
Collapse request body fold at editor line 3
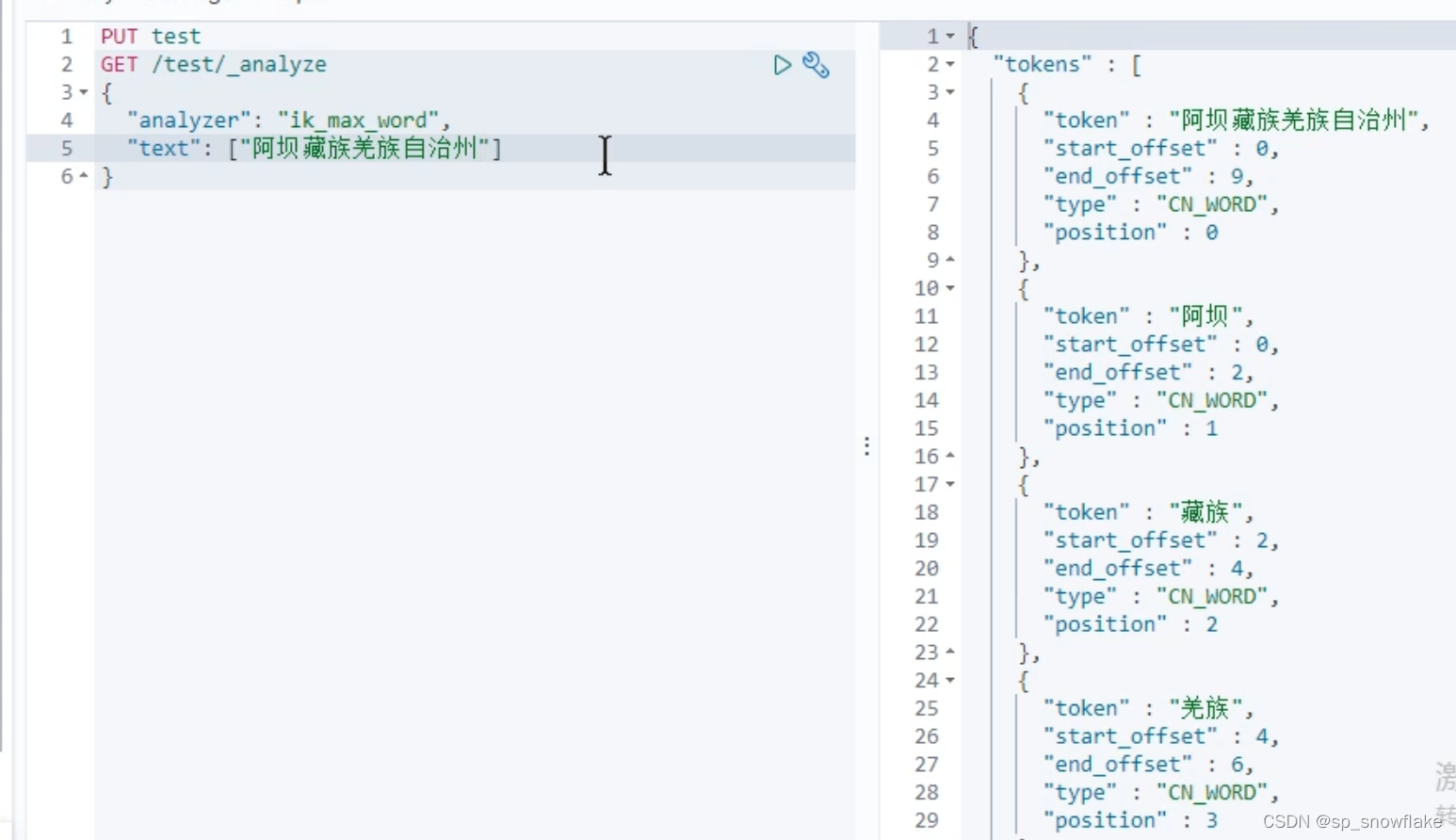point(84,92)
